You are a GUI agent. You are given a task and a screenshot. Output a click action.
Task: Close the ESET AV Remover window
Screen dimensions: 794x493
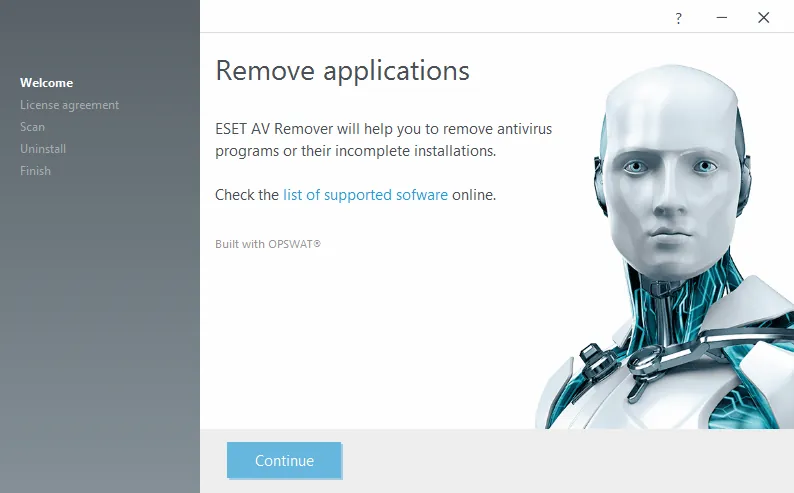pyautogui.click(x=764, y=18)
